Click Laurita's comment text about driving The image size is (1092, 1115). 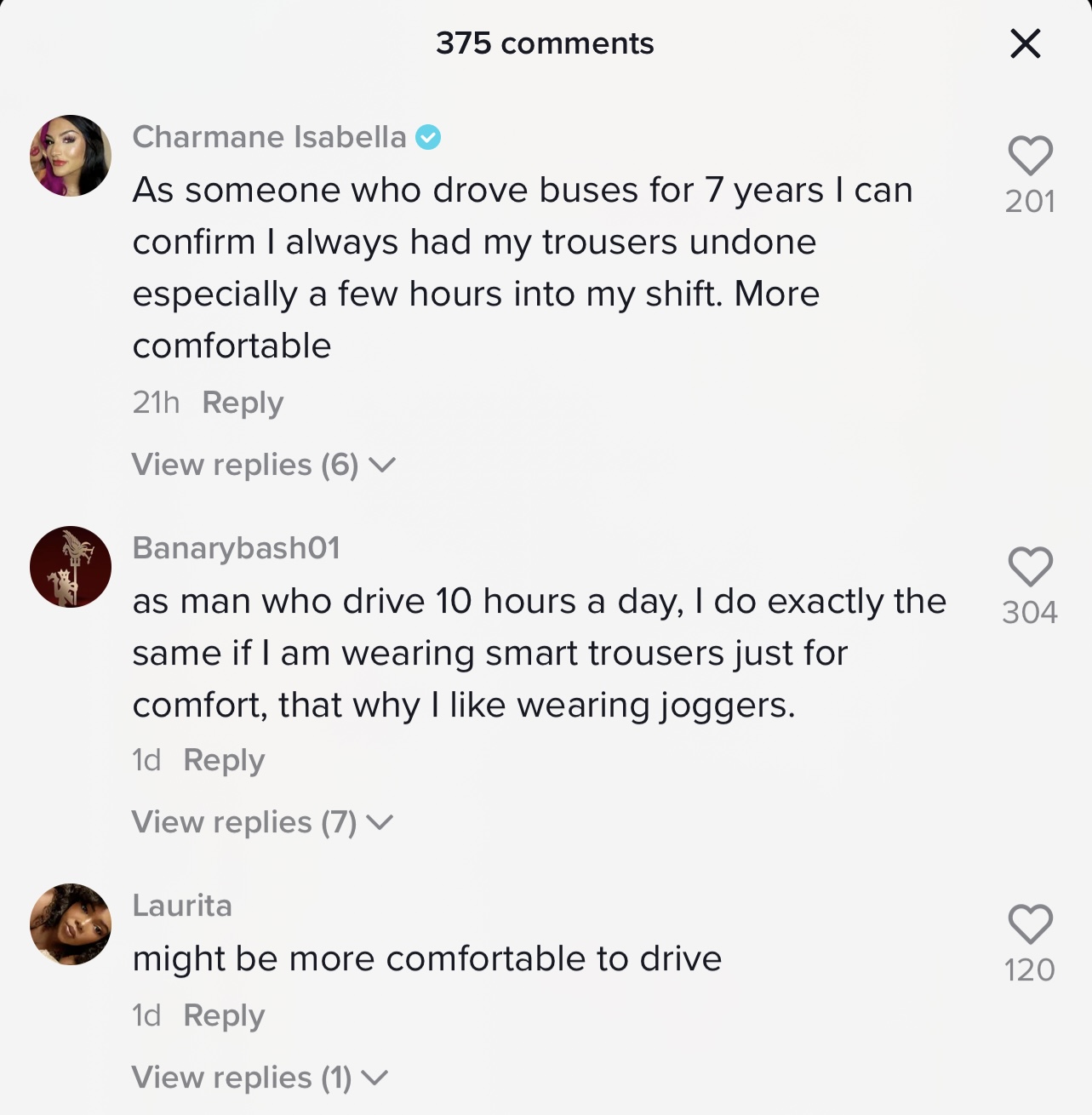[x=427, y=959]
